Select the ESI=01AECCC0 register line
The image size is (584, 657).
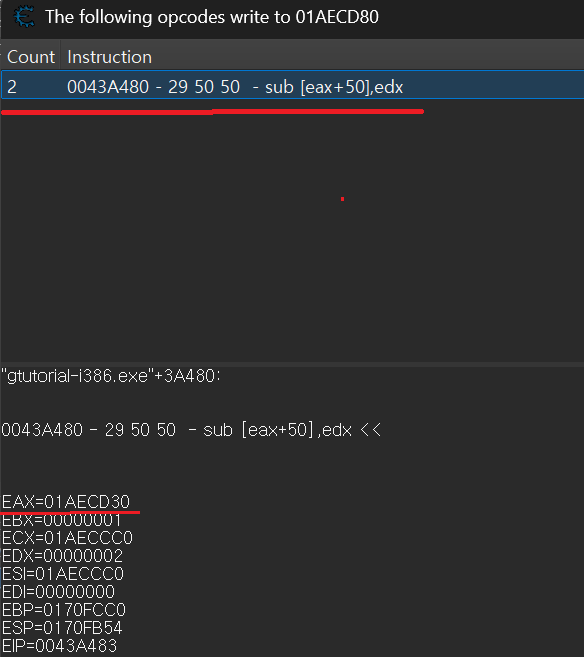point(63,574)
